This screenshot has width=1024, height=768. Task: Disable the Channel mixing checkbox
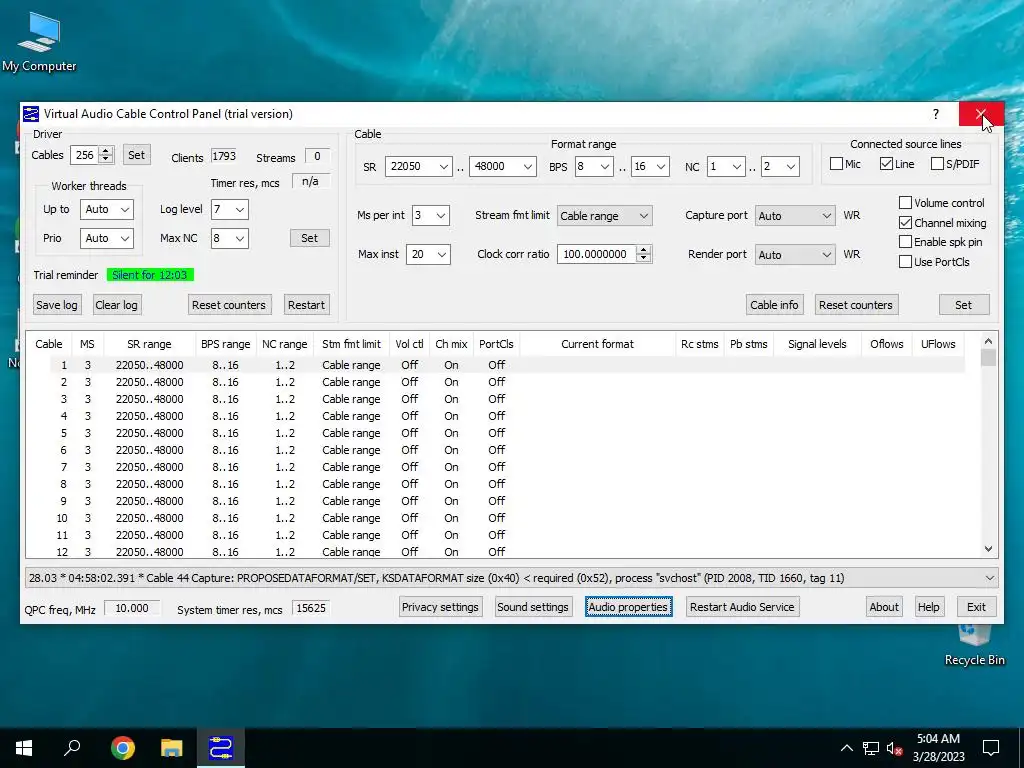click(x=905, y=223)
